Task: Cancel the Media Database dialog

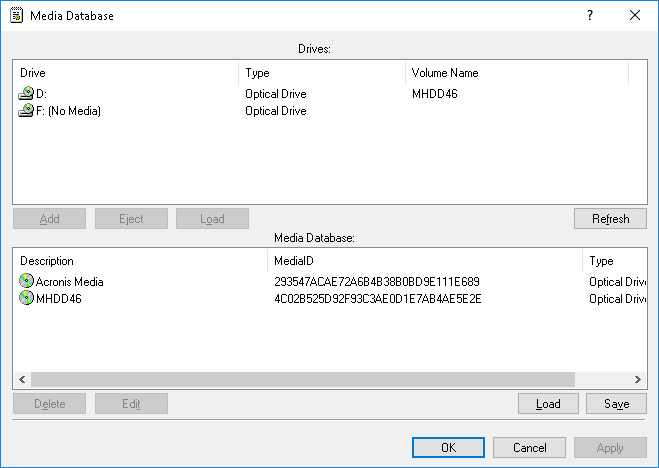Action: [x=529, y=448]
